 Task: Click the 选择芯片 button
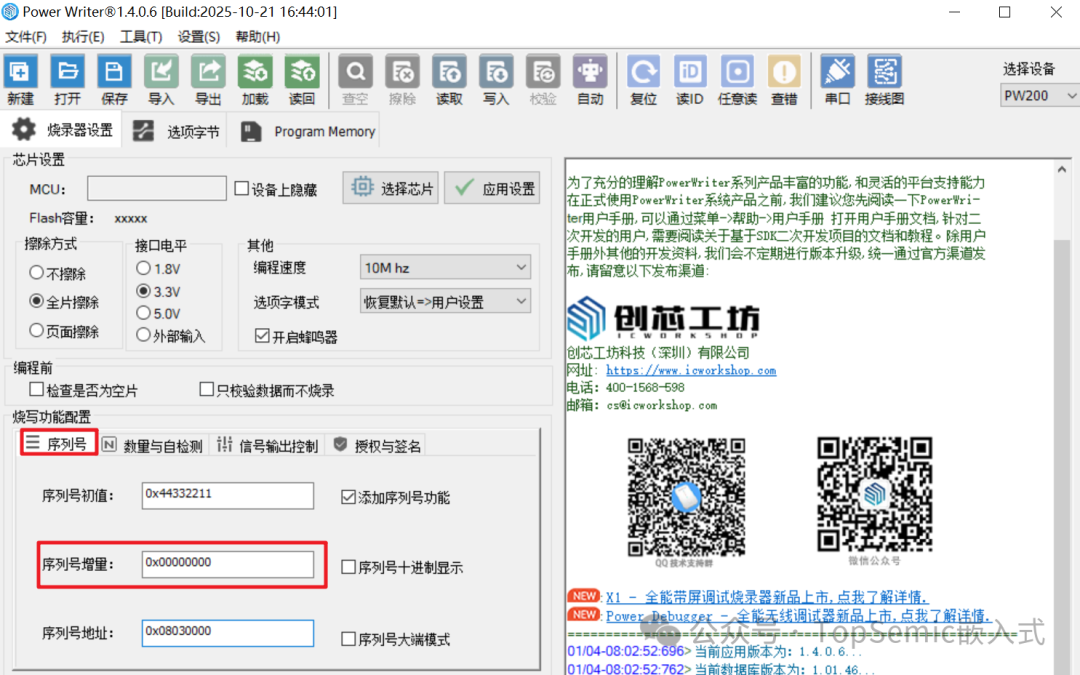[x=390, y=188]
